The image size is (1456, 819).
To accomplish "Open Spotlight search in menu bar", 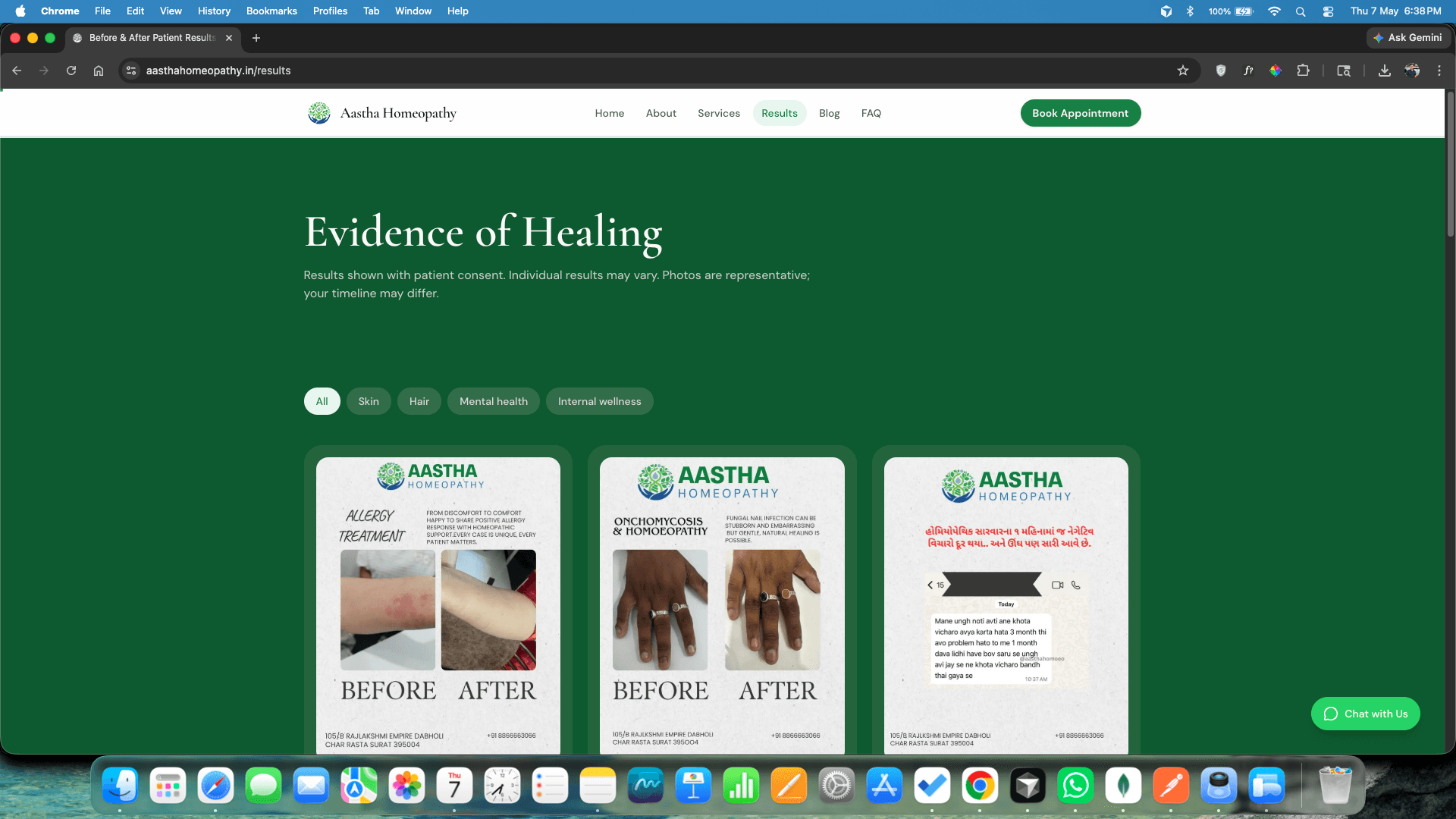I will pyautogui.click(x=1301, y=11).
